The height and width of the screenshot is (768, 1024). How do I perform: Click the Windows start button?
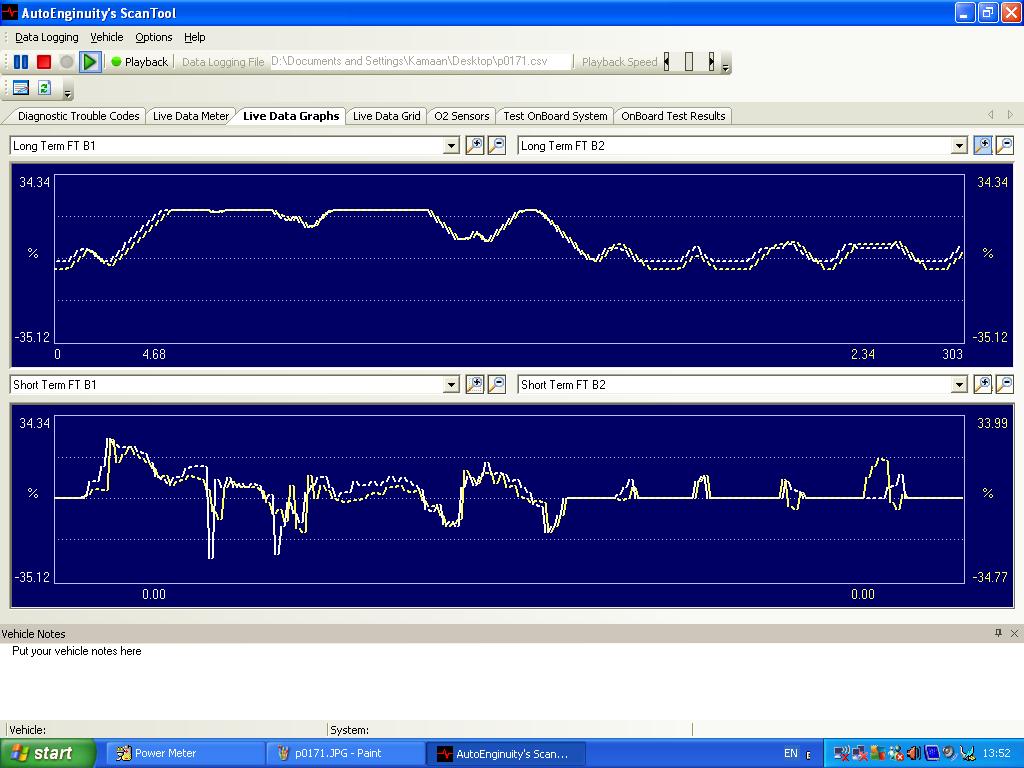coord(48,754)
